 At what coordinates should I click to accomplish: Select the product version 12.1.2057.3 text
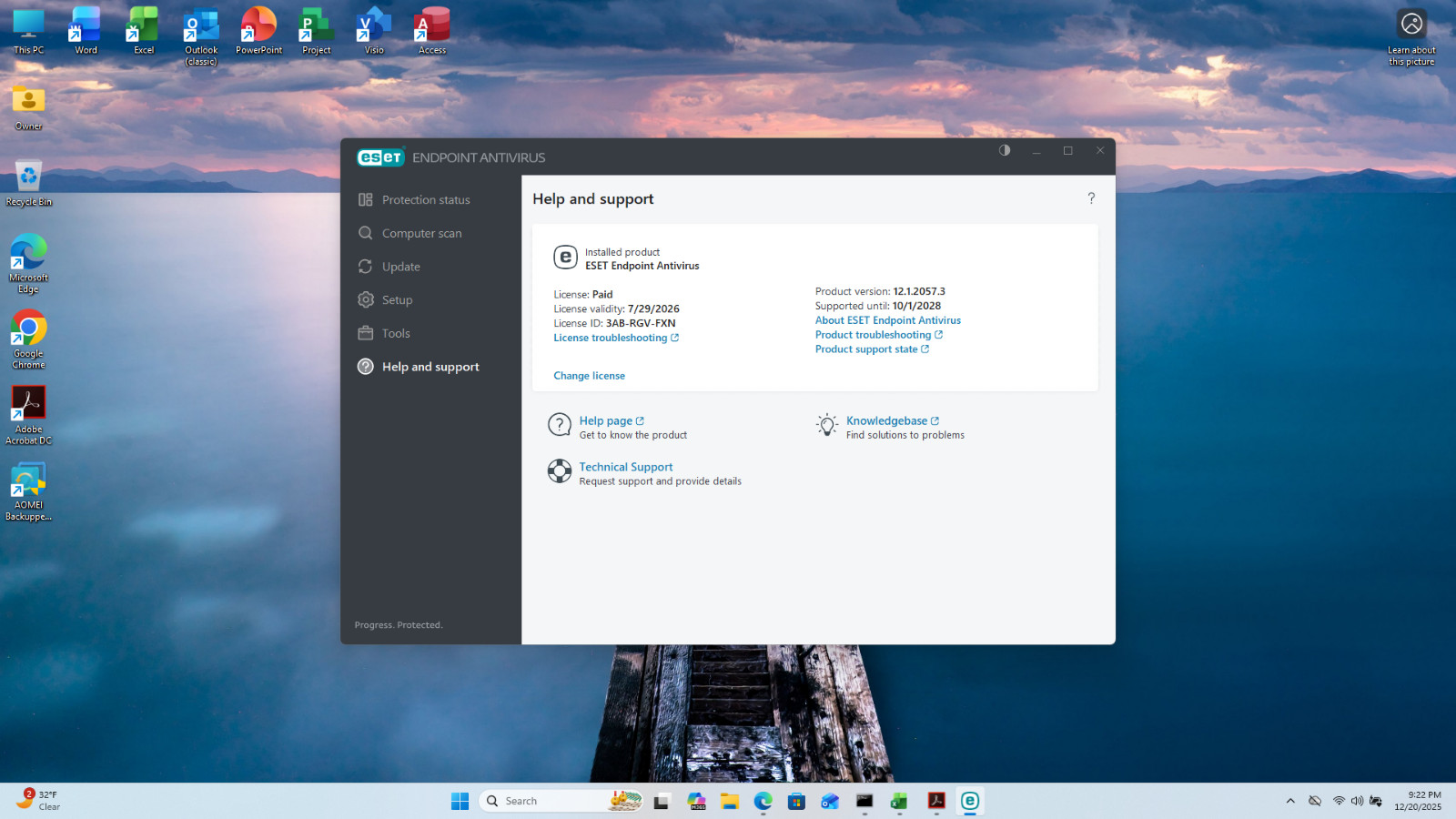pos(919,292)
